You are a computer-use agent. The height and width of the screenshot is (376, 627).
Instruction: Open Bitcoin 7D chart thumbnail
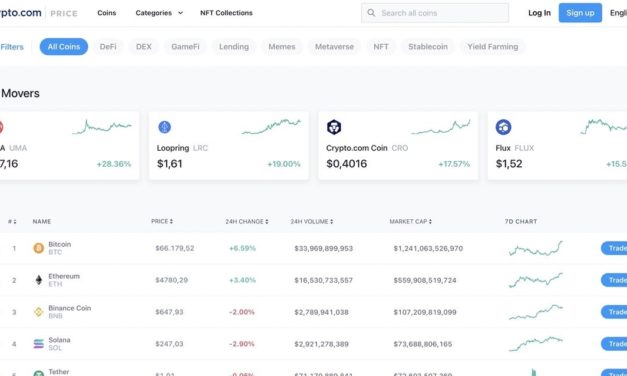(535, 248)
